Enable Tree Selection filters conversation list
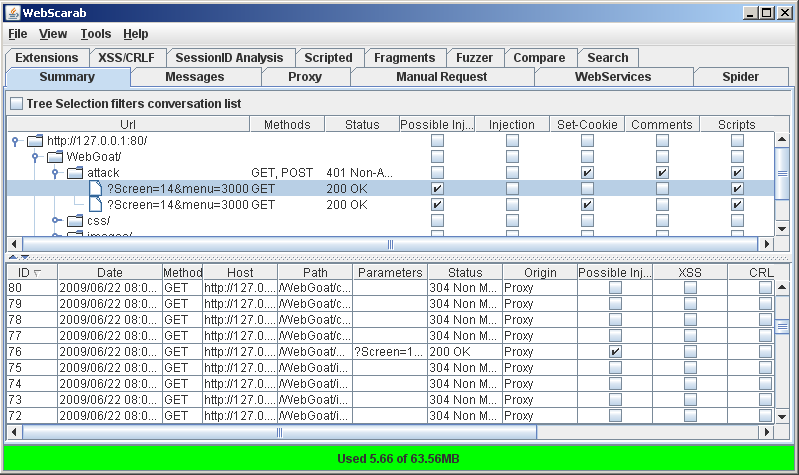This screenshot has width=799, height=475. pos(16,104)
